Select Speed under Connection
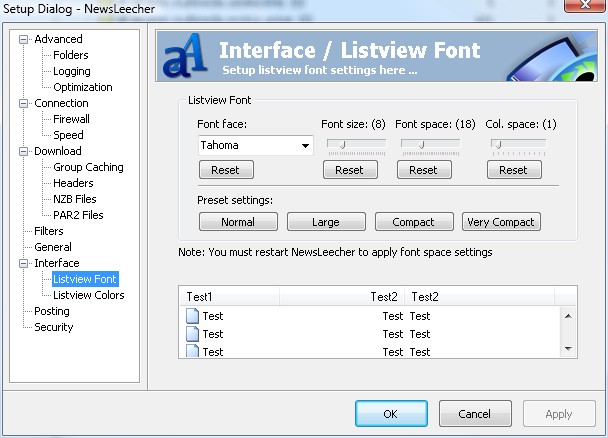Viewport: 608px width, 438px height. (68, 135)
